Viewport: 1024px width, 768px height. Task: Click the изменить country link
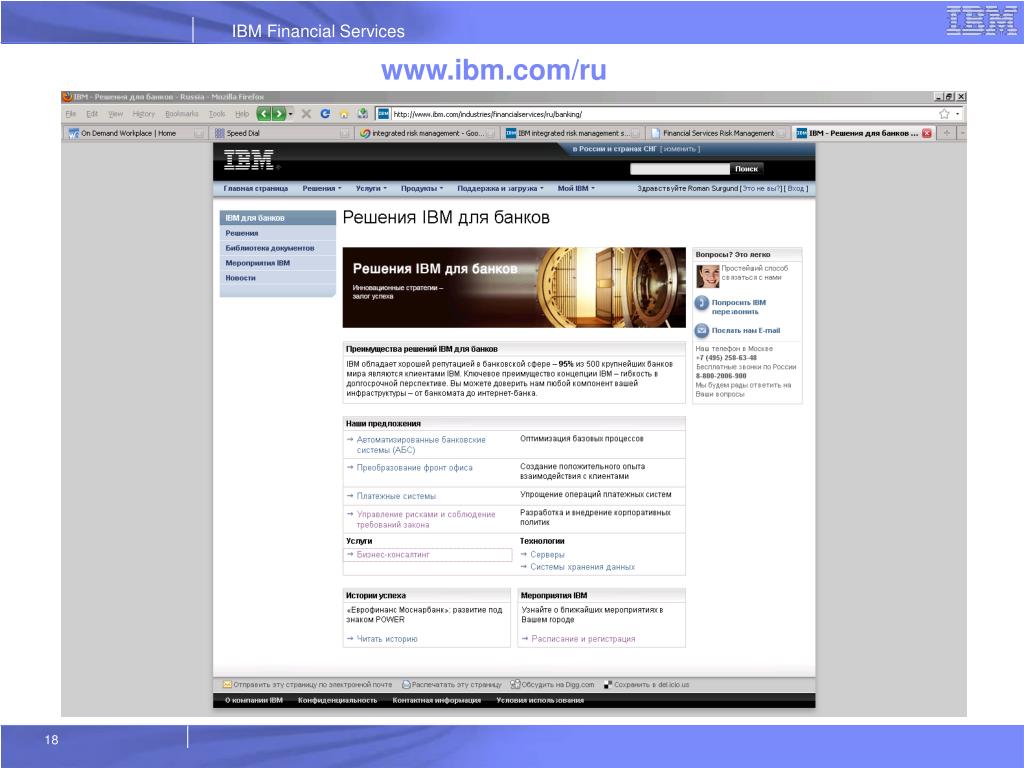(x=680, y=149)
